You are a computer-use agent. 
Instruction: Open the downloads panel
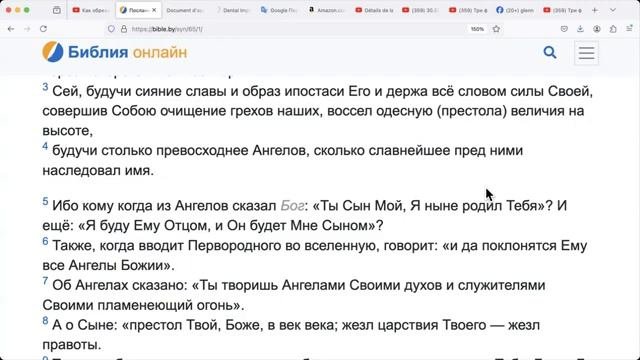[580, 29]
